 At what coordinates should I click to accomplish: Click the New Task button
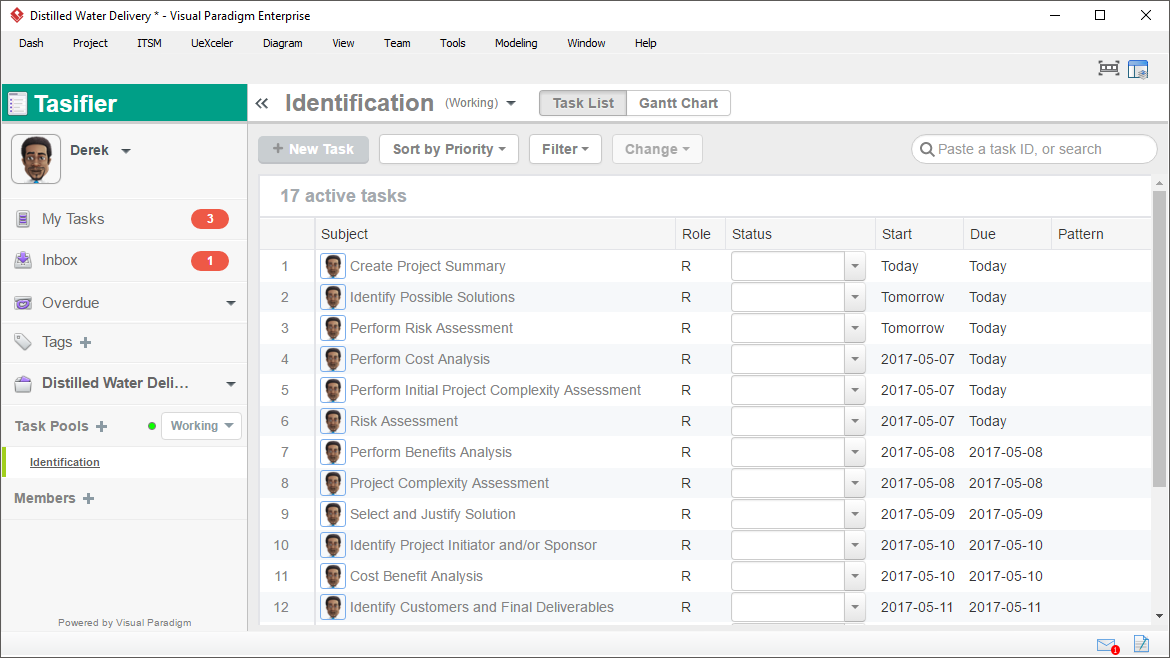pyautogui.click(x=313, y=149)
